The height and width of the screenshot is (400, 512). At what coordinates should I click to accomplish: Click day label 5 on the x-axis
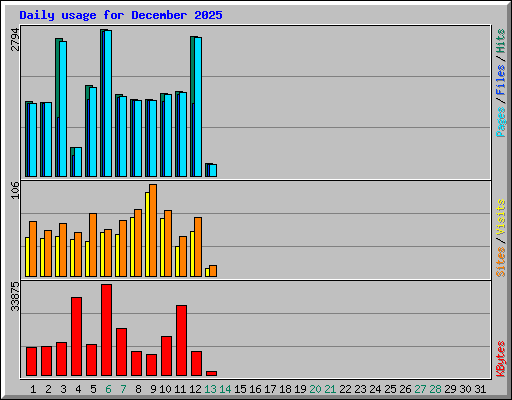click(93, 389)
